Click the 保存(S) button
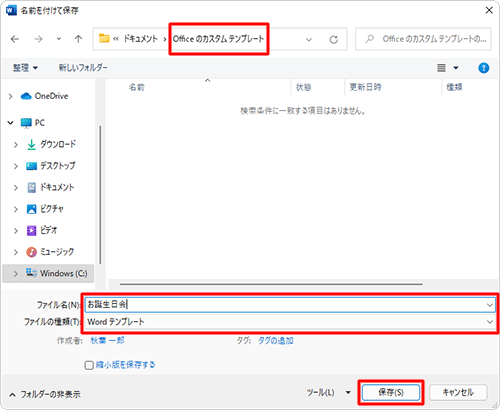500x410 pixels. pos(391,392)
